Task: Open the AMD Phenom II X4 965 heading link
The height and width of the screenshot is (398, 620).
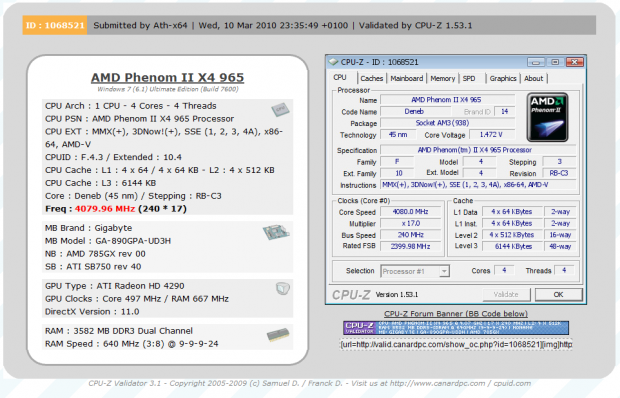Action: 168,77
